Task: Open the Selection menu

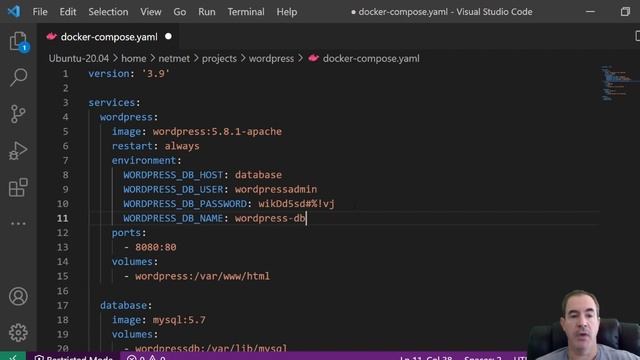Action: coord(108,12)
